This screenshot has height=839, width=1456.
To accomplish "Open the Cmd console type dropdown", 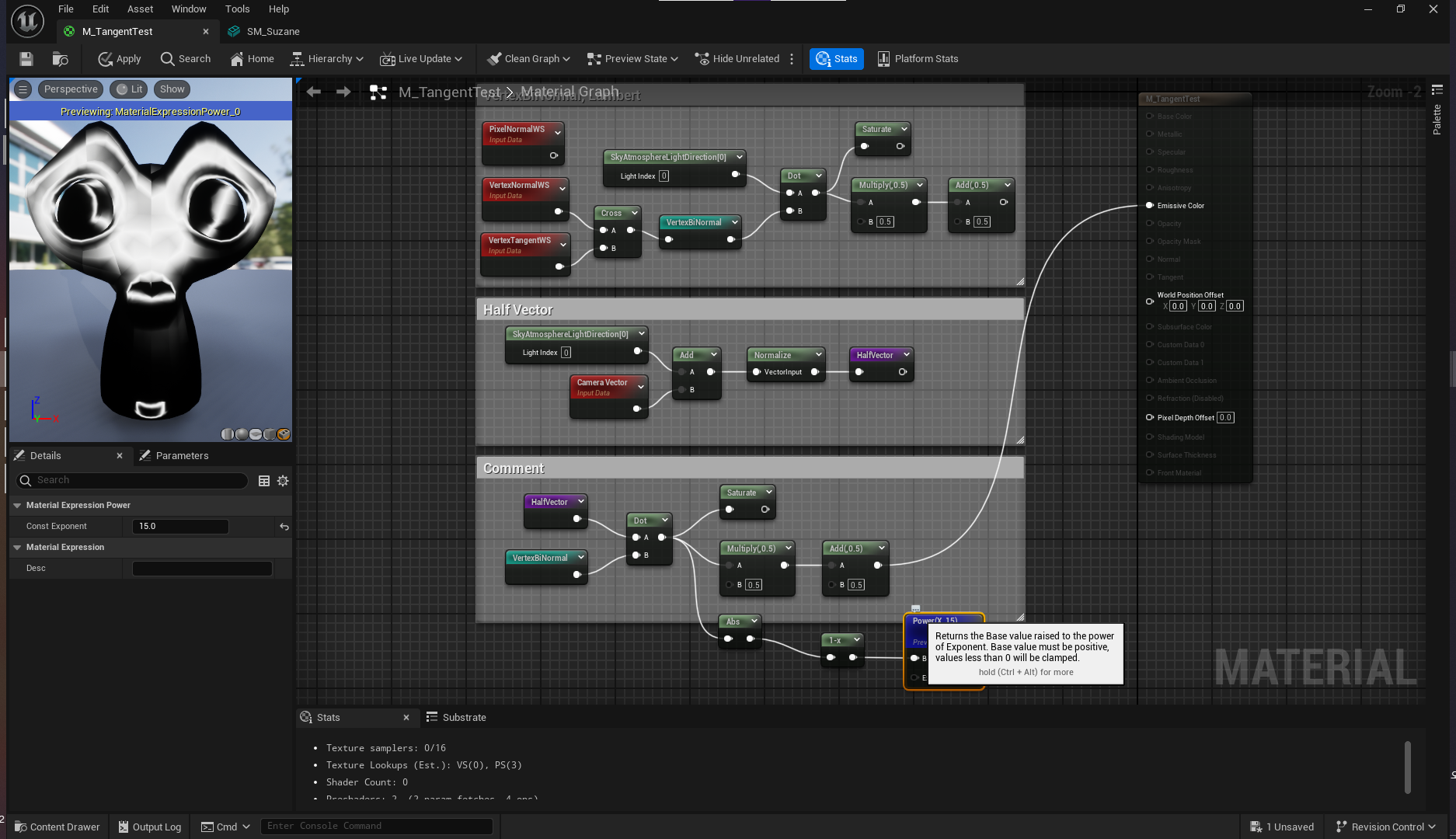I will 225,827.
